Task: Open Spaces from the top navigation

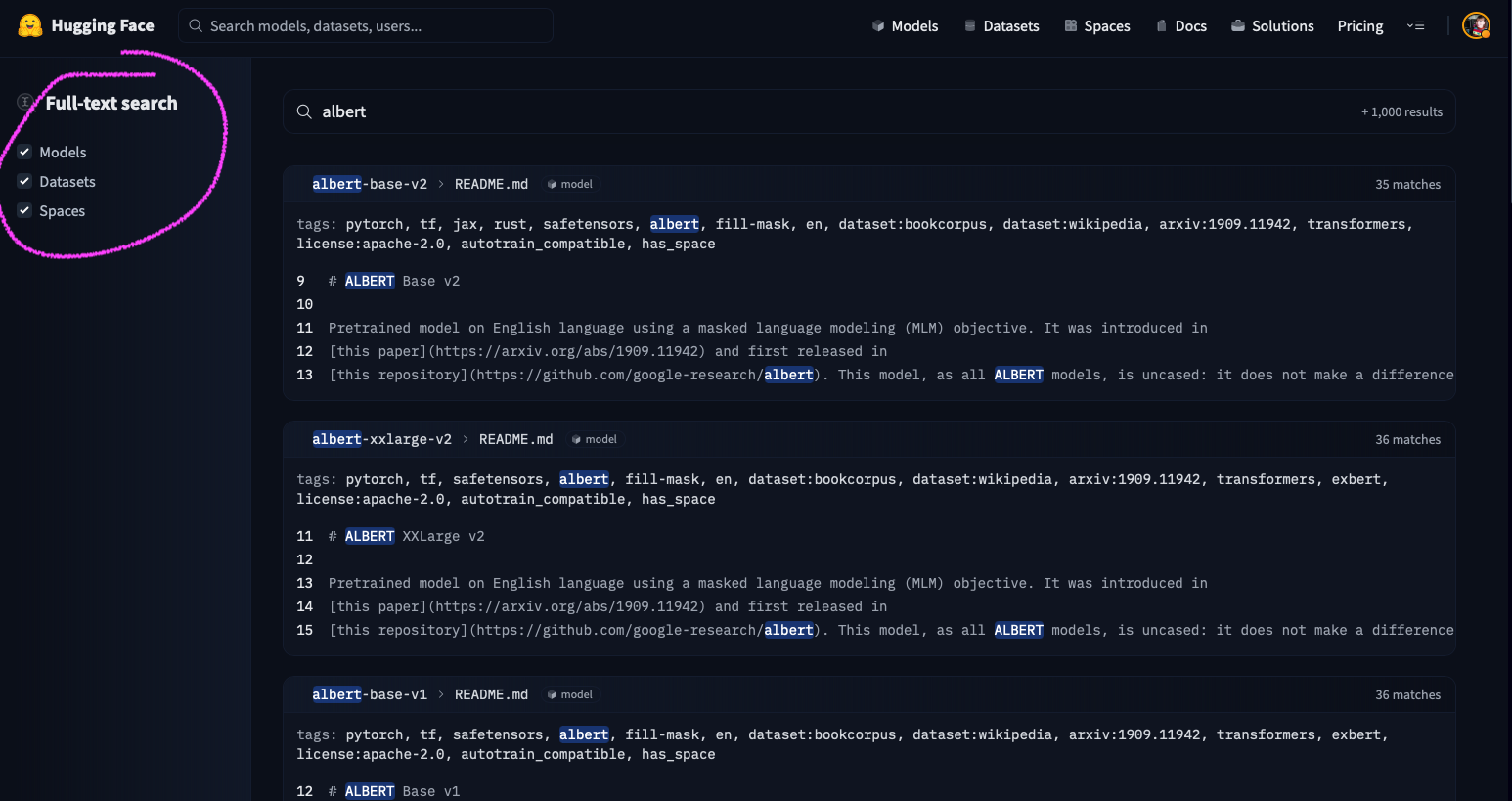Action: [1097, 26]
